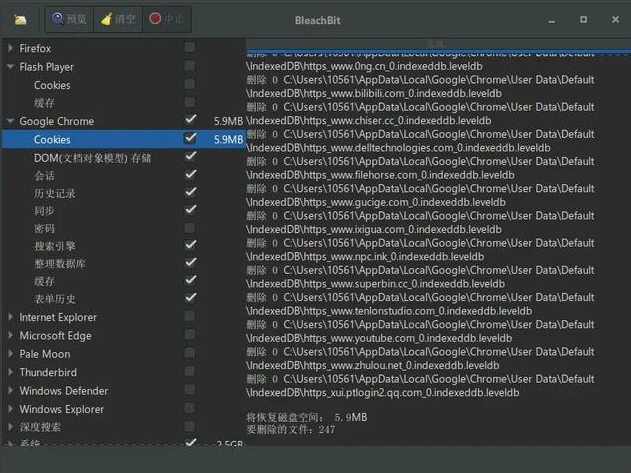Uncheck Chrome 会话 checkbox
The height and width of the screenshot is (473, 631).
[x=190, y=174]
